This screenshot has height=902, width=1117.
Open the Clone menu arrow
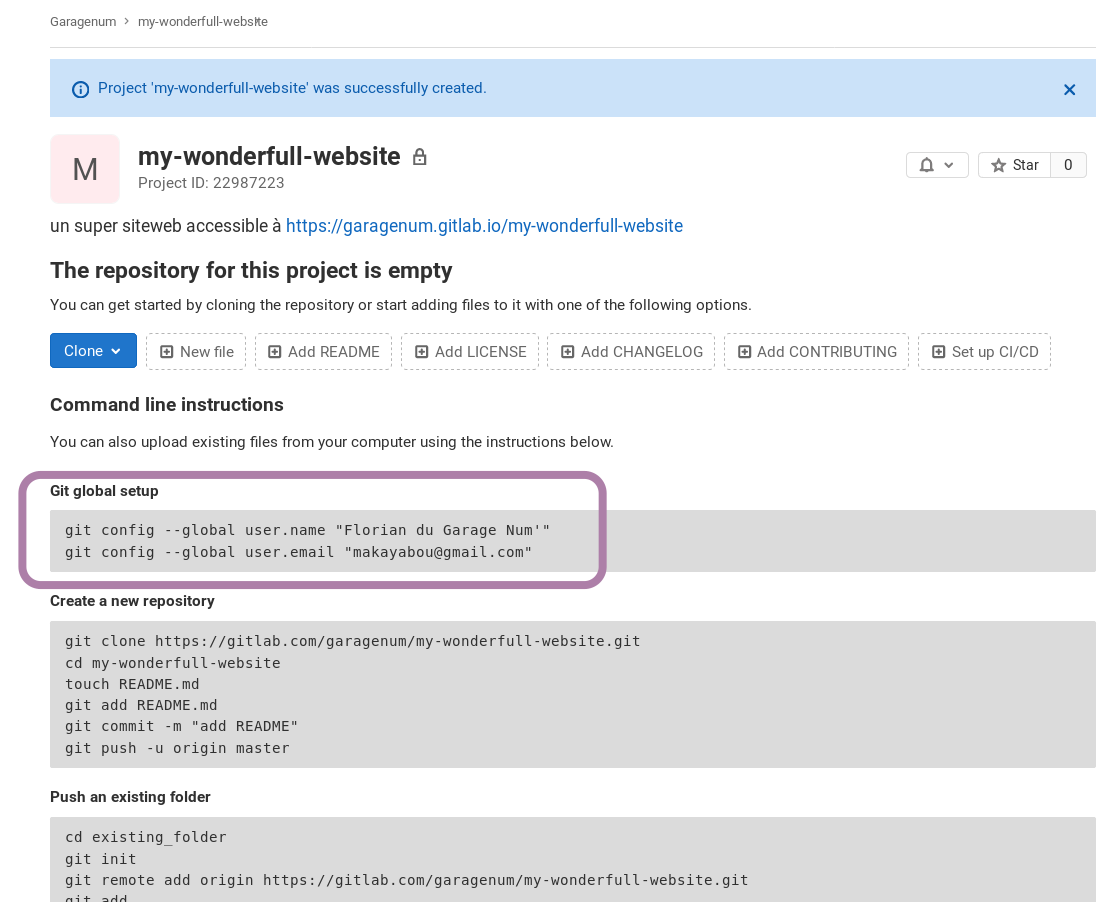113,351
